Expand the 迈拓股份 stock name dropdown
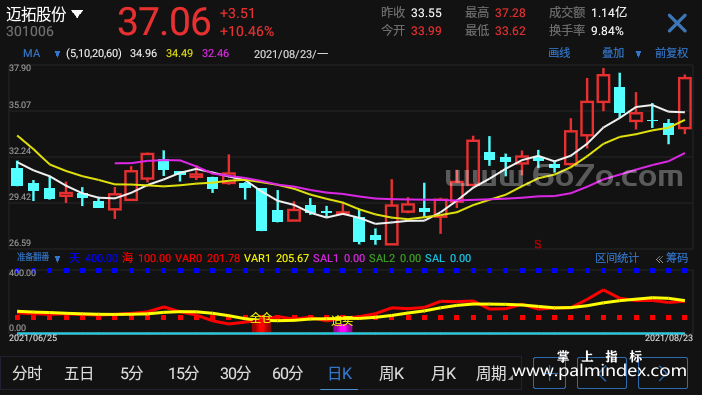The height and width of the screenshot is (395, 702). (77, 14)
